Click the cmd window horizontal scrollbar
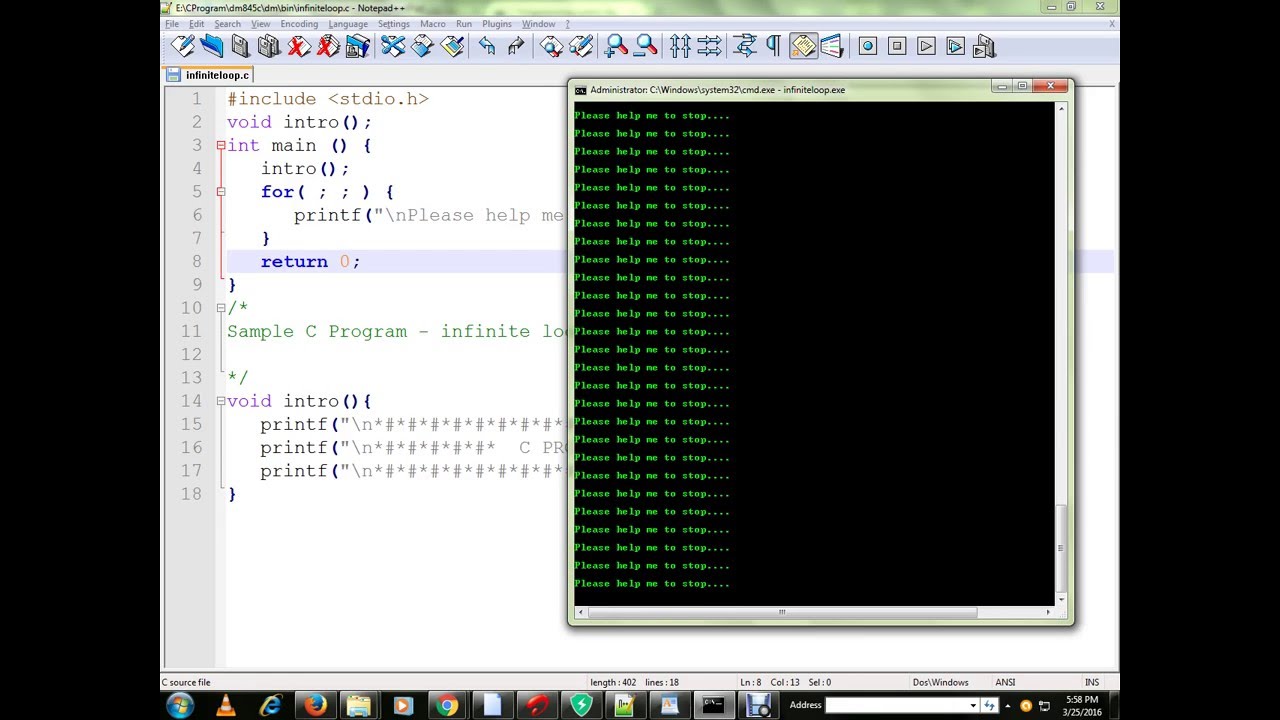 tap(782, 612)
